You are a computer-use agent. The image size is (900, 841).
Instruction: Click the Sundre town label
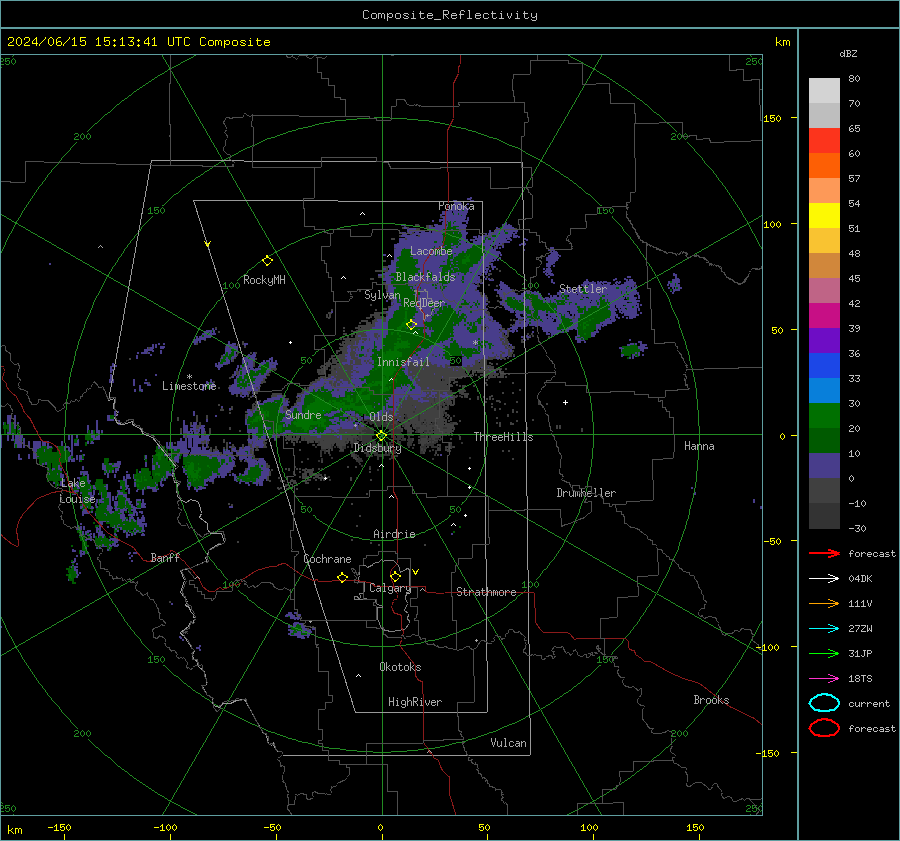click(x=303, y=415)
